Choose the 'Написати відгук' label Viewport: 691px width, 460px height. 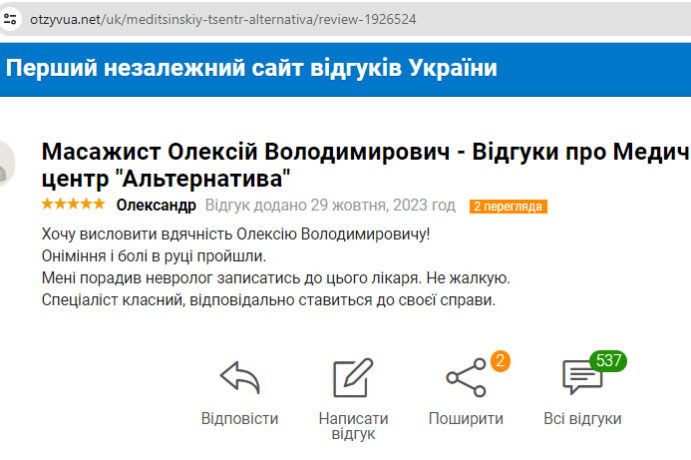tap(353, 426)
